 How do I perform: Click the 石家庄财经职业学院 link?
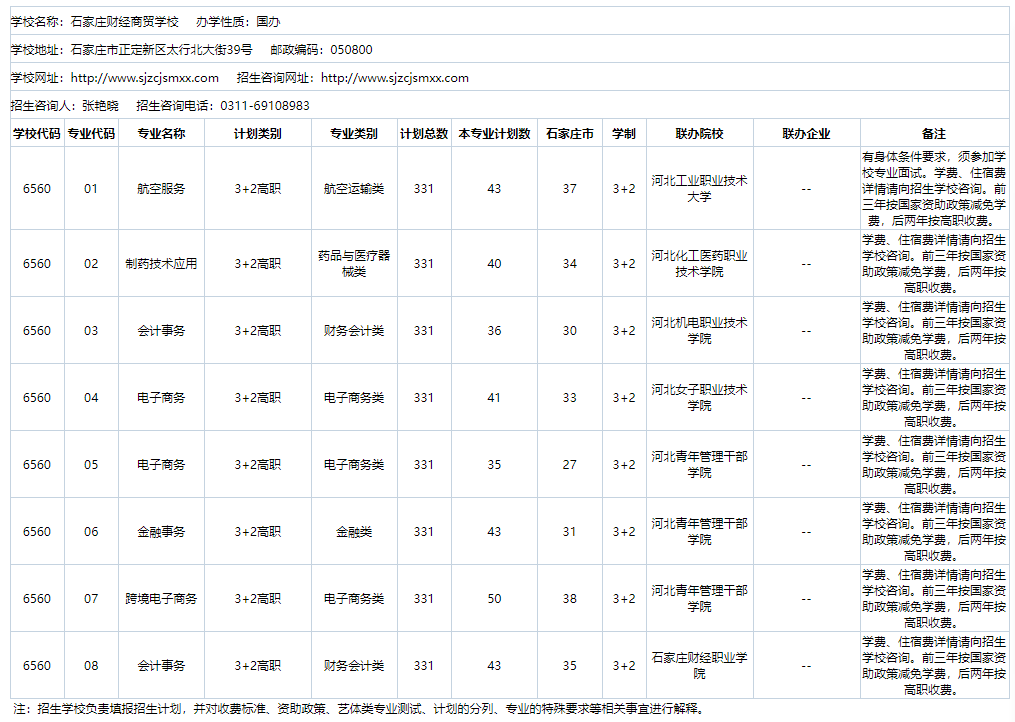700,664
